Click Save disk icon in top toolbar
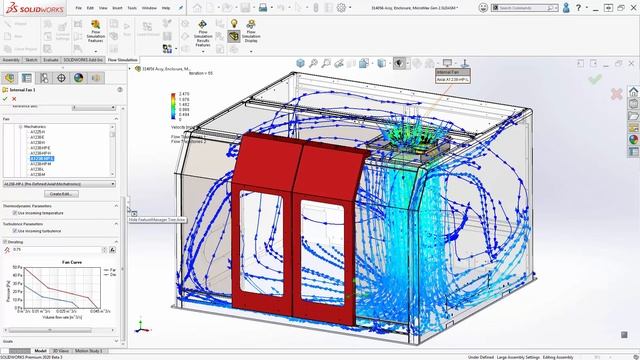The height and width of the screenshot is (360, 640). [x=245, y=7]
